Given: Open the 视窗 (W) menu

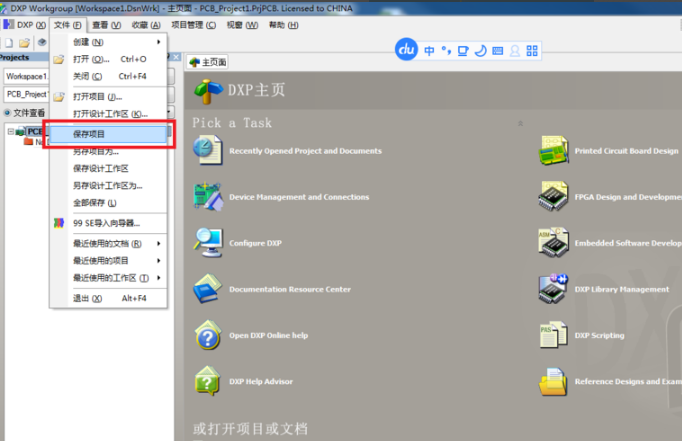Looking at the screenshot, I should (242, 25).
